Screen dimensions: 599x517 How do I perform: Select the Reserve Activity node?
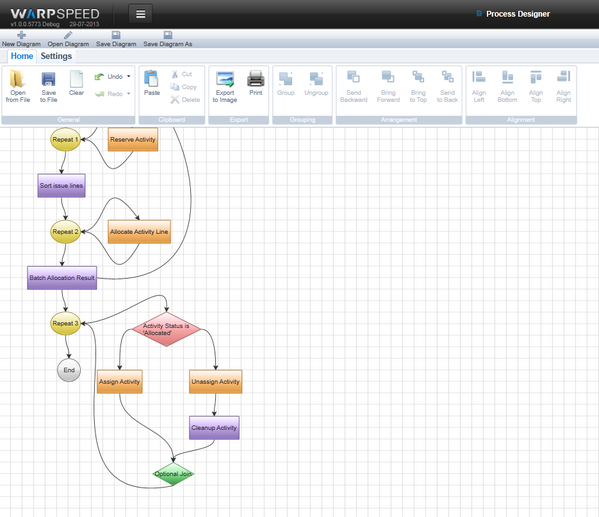tap(133, 139)
